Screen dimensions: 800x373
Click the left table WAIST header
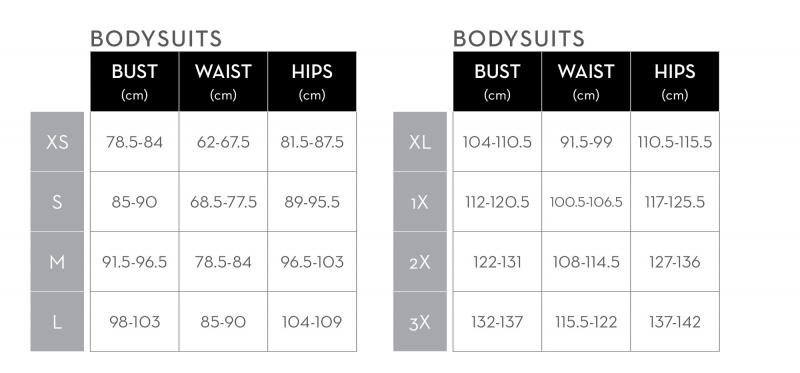(x=223, y=81)
